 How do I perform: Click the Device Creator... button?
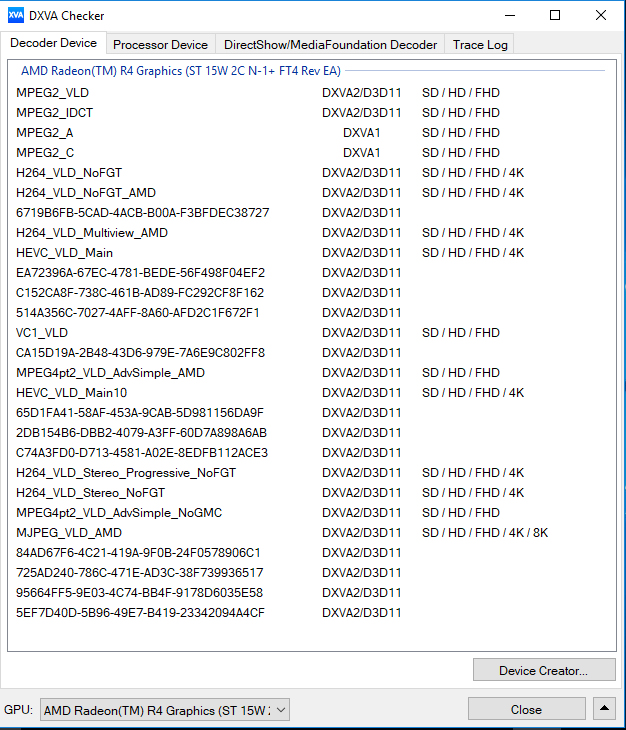[544, 670]
